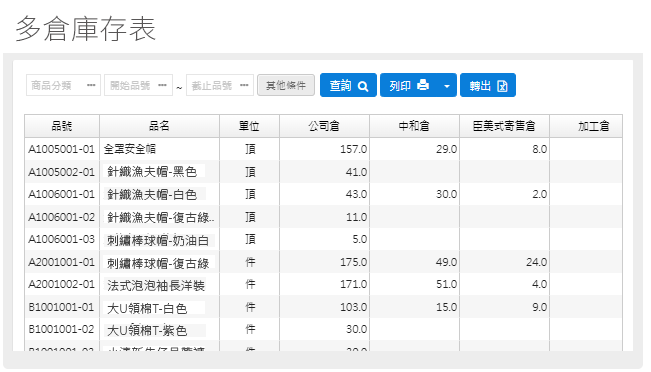This screenshot has width=651, height=372.
Task: Click the 中和倉 column header
Action: point(414,126)
